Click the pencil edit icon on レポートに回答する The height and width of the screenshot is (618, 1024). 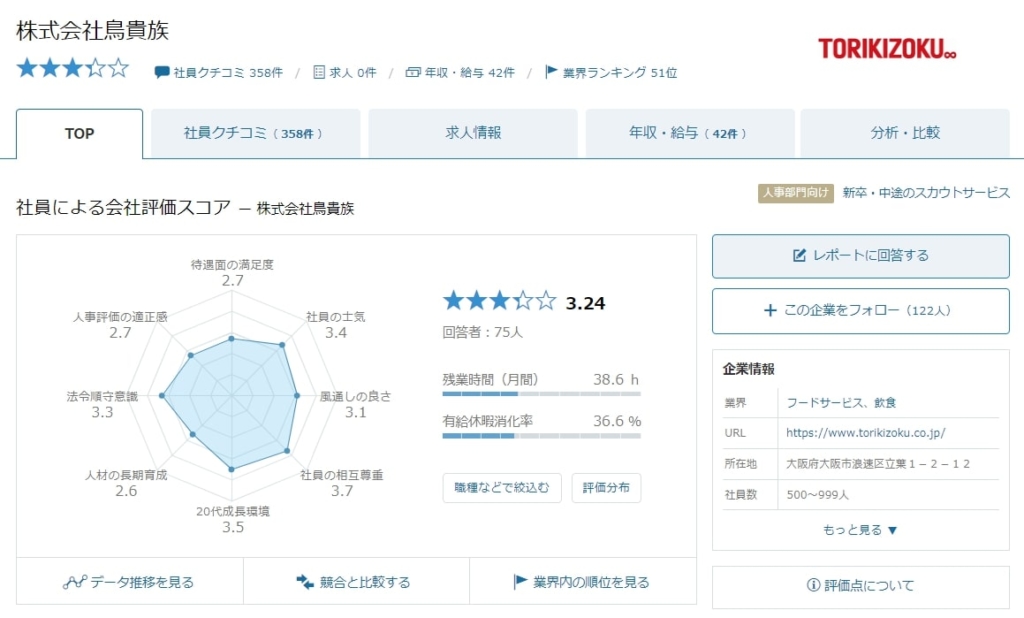click(799, 255)
